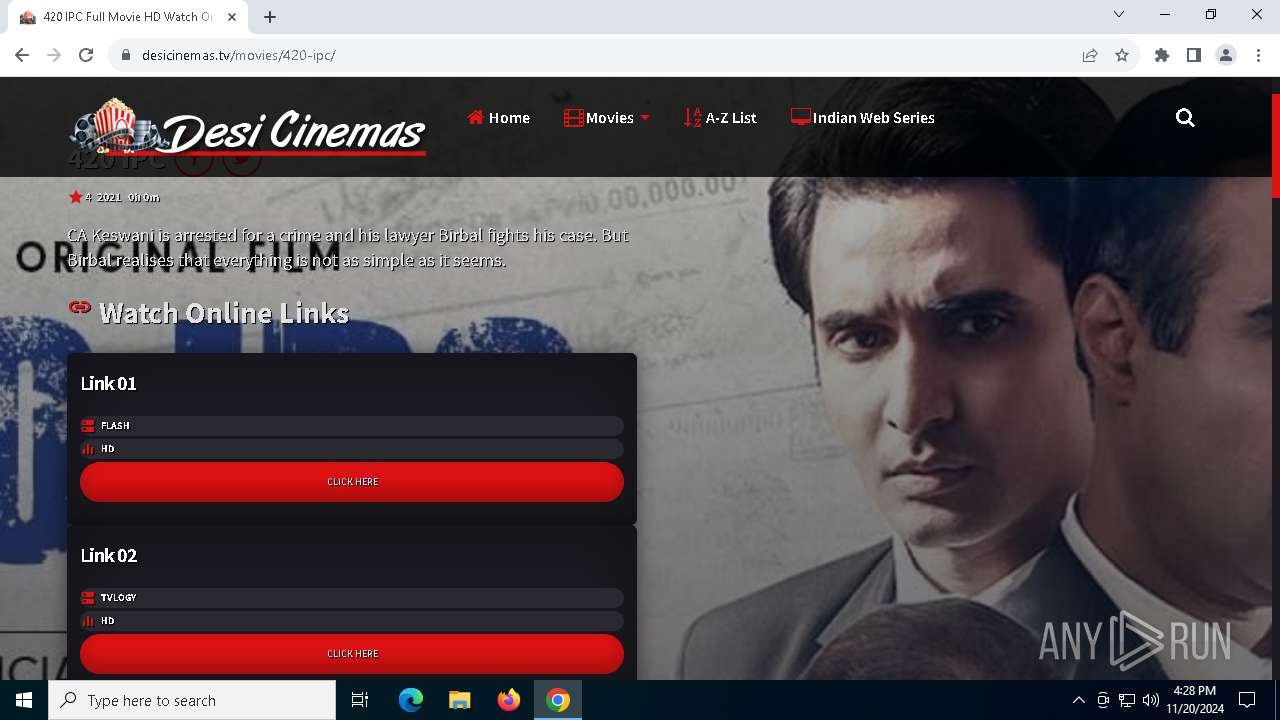The height and width of the screenshot is (720, 1280).
Task: Select the Link 02 heading
Action: (109, 555)
